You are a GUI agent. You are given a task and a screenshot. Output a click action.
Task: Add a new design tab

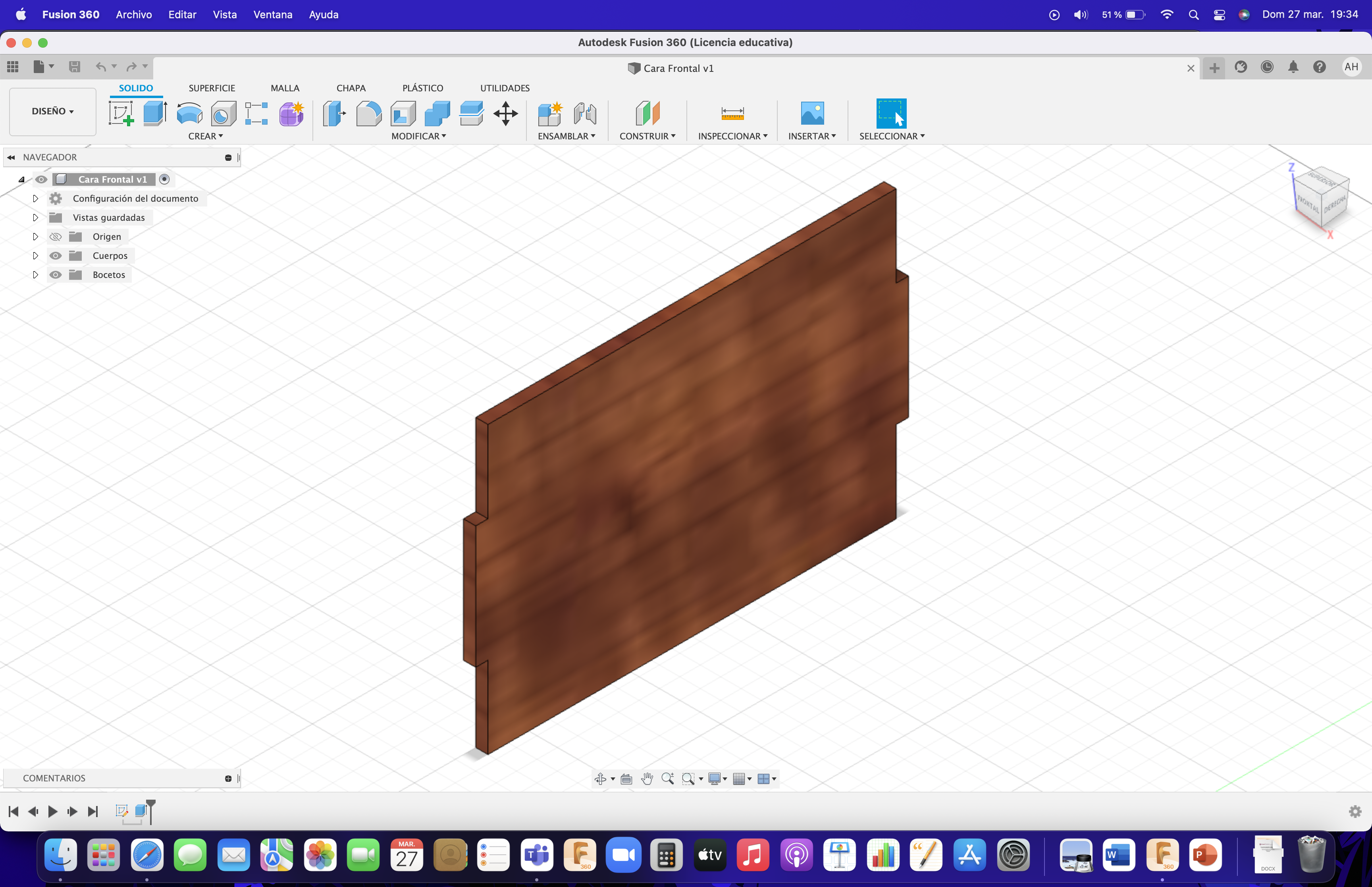(1214, 68)
